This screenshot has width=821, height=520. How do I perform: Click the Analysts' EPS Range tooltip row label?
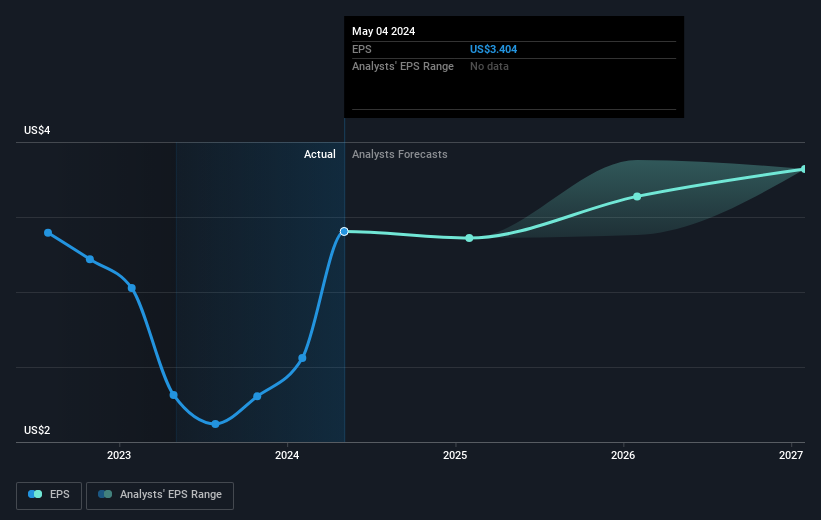[403, 67]
